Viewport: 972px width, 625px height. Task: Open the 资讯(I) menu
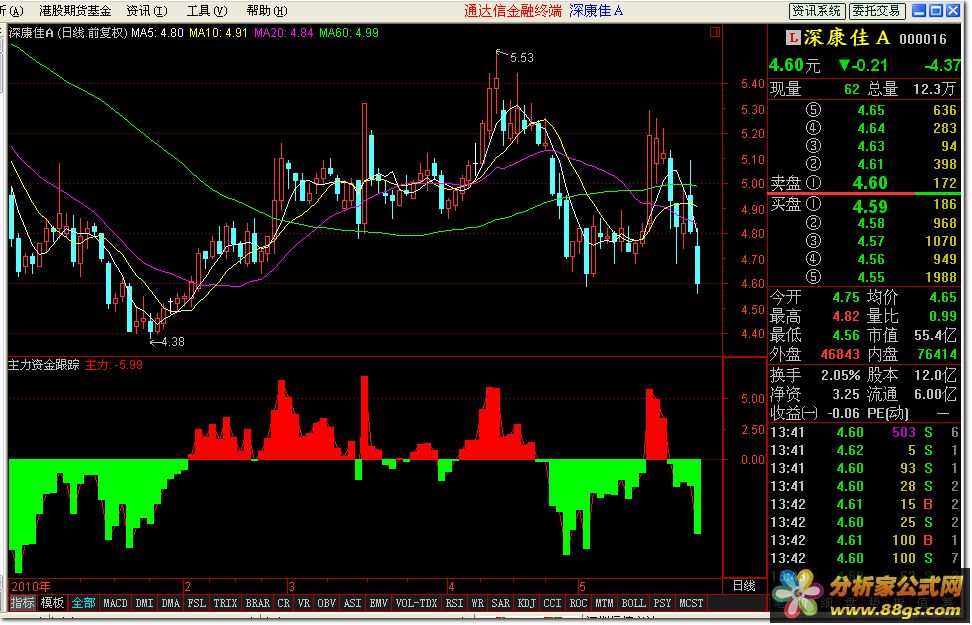point(147,11)
